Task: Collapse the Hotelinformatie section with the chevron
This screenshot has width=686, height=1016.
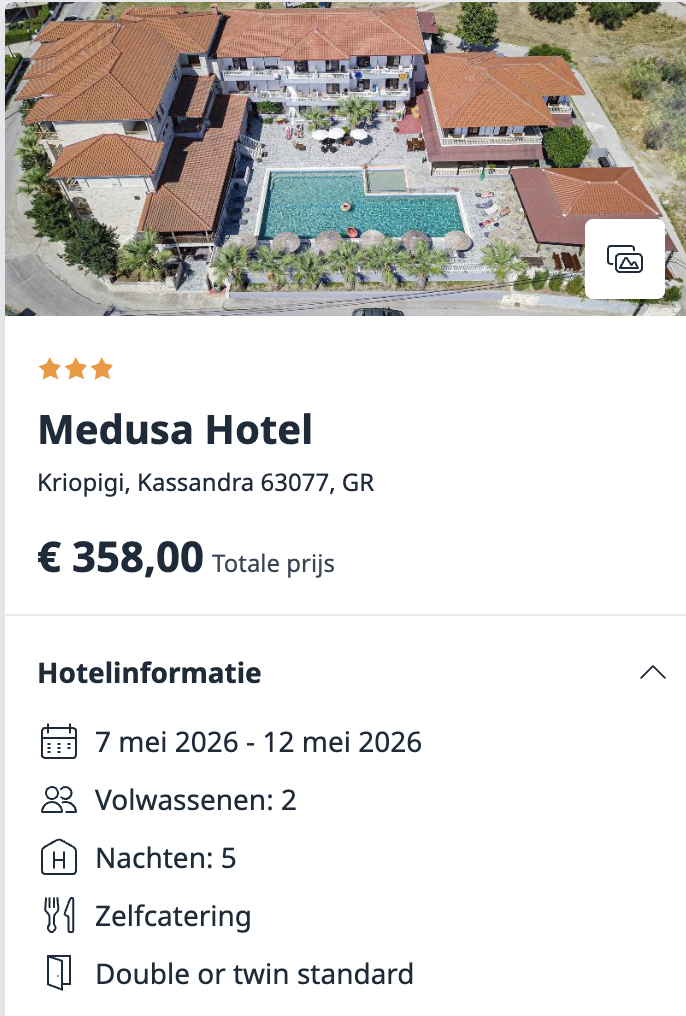Action: (654, 672)
